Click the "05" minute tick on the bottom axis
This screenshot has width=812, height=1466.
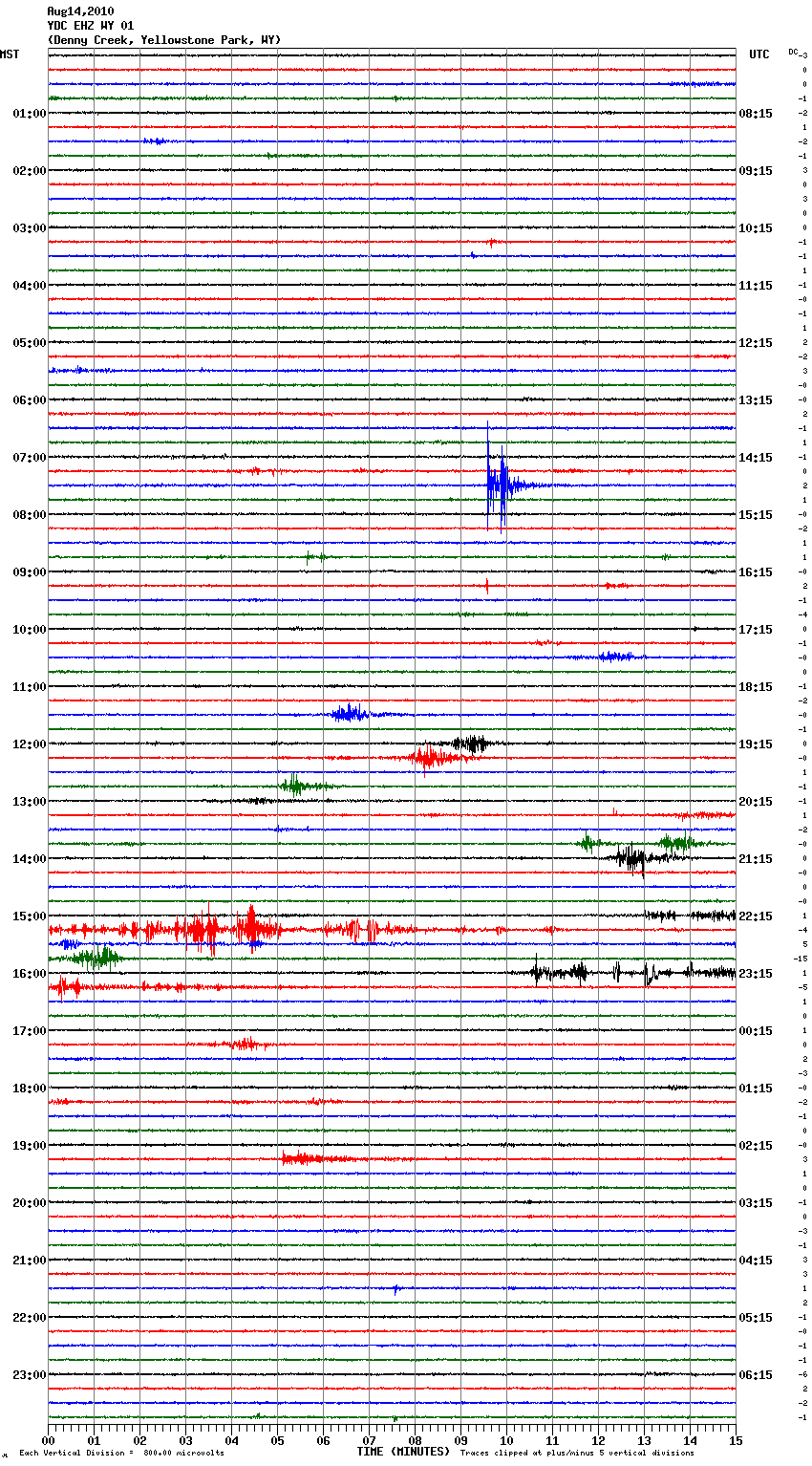[x=277, y=1440]
